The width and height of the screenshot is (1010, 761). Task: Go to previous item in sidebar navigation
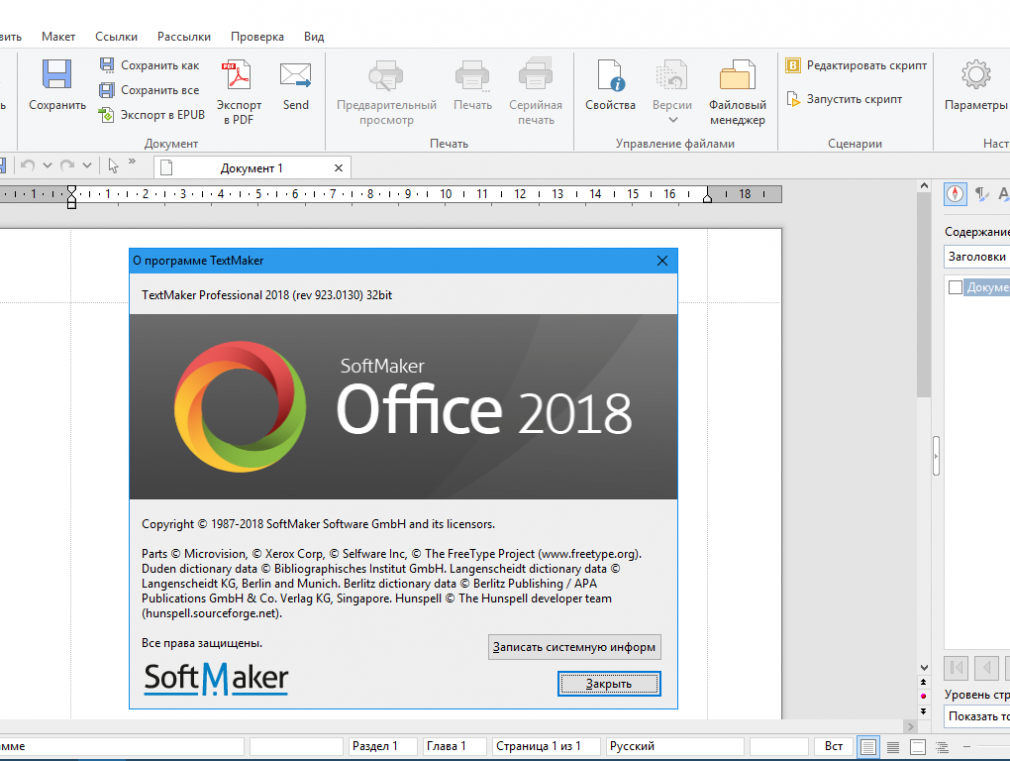tap(986, 668)
